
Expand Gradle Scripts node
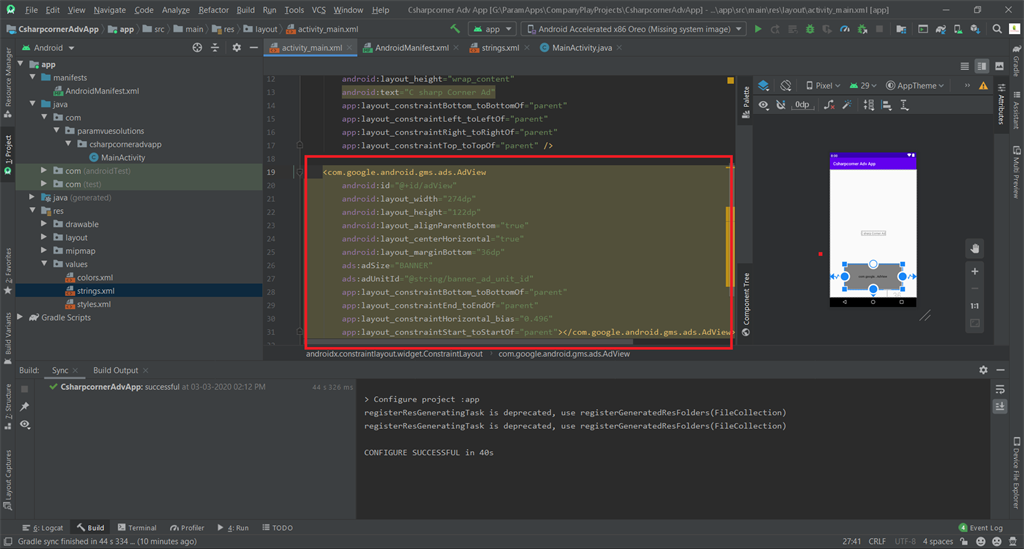pyautogui.click(x=20, y=317)
